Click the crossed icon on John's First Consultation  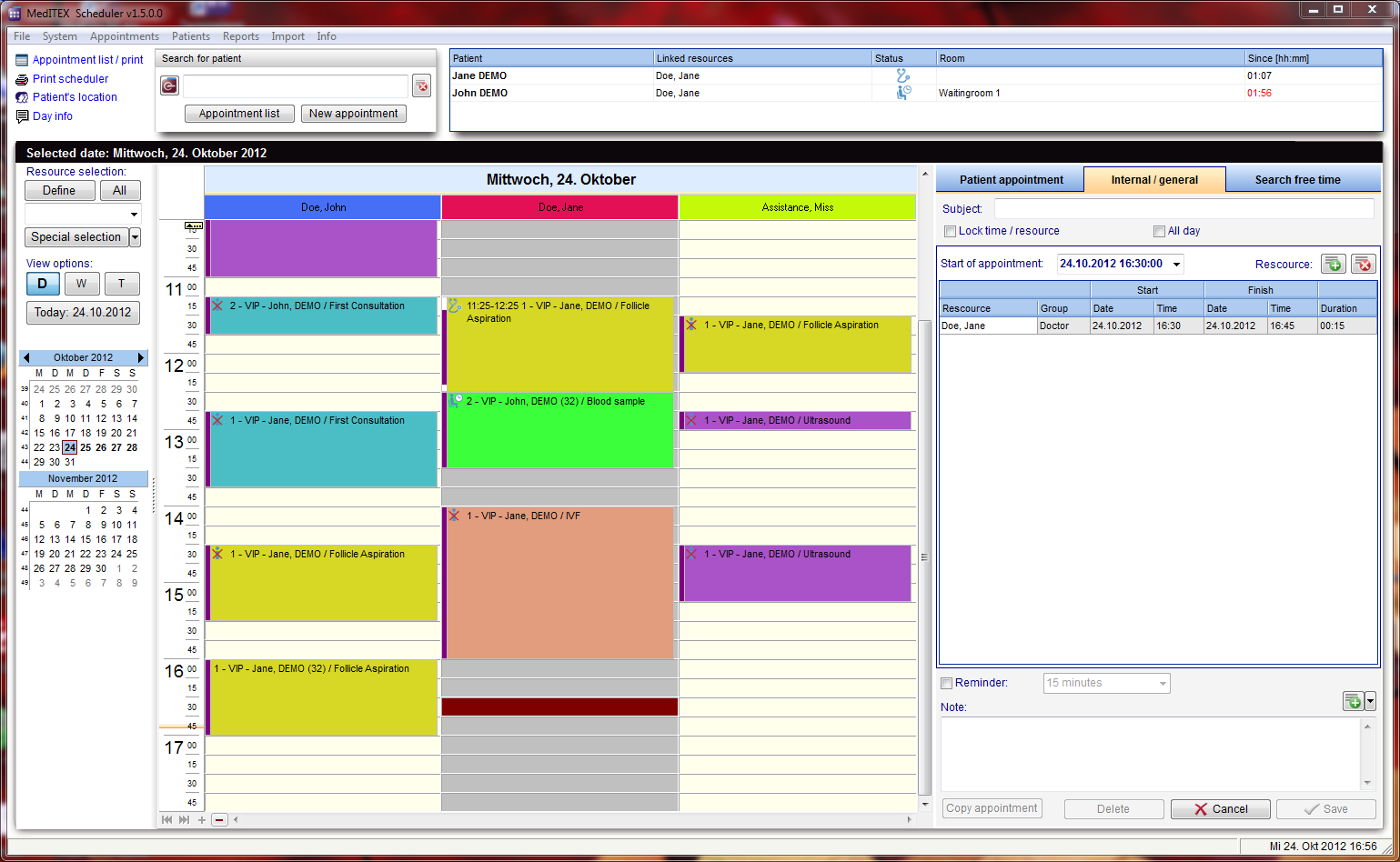tap(217, 306)
